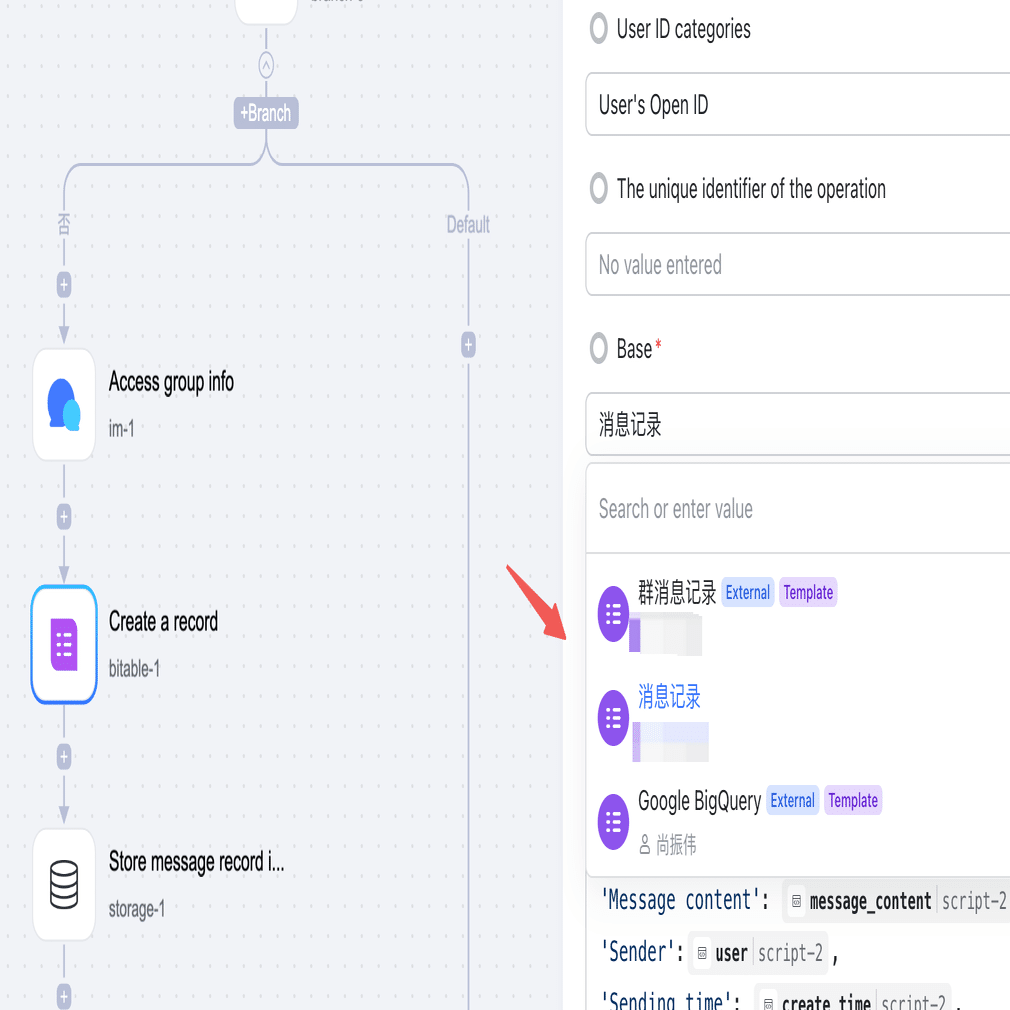Add a step under the 否 branch label
Viewport: 1010px width, 1010px height.
(64, 285)
